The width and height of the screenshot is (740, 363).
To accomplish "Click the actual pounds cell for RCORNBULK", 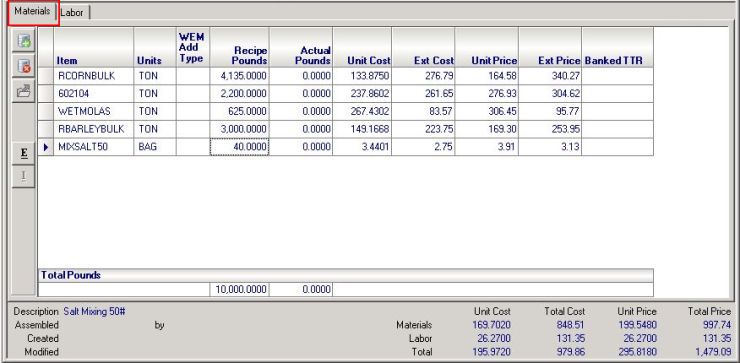I will click(301, 76).
